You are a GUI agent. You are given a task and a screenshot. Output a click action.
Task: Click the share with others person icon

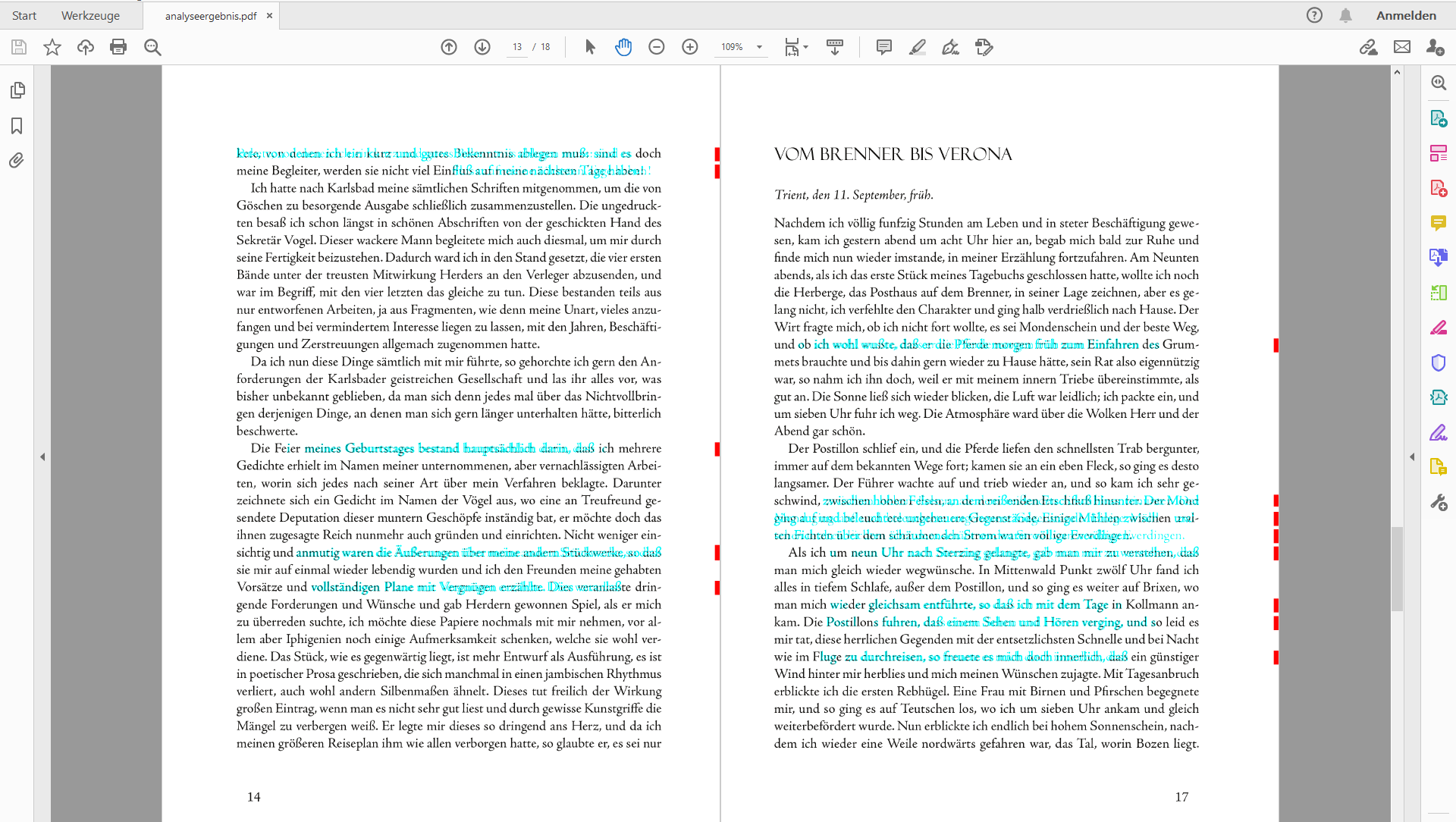point(1435,47)
